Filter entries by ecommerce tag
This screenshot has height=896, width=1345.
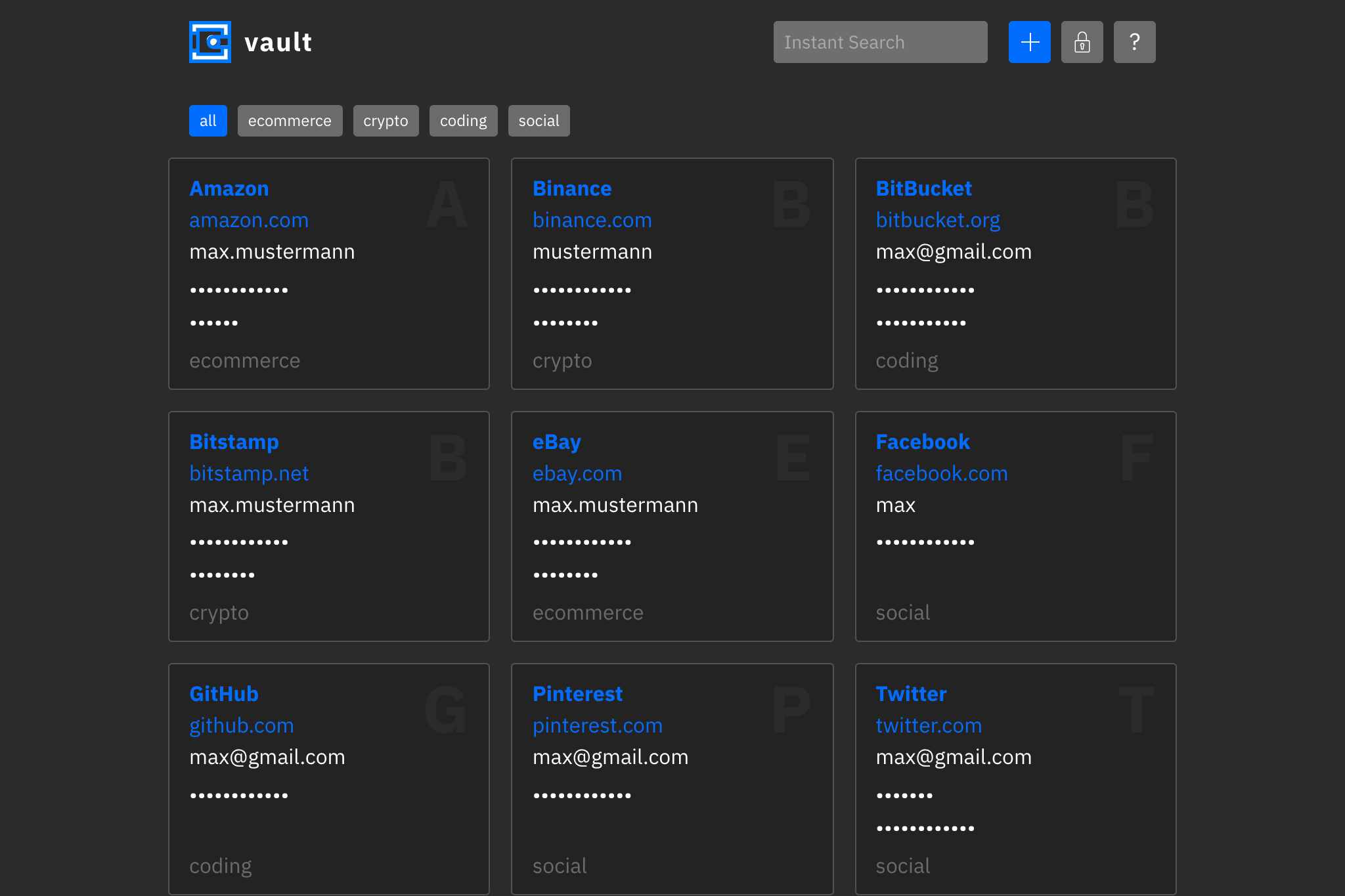click(290, 121)
